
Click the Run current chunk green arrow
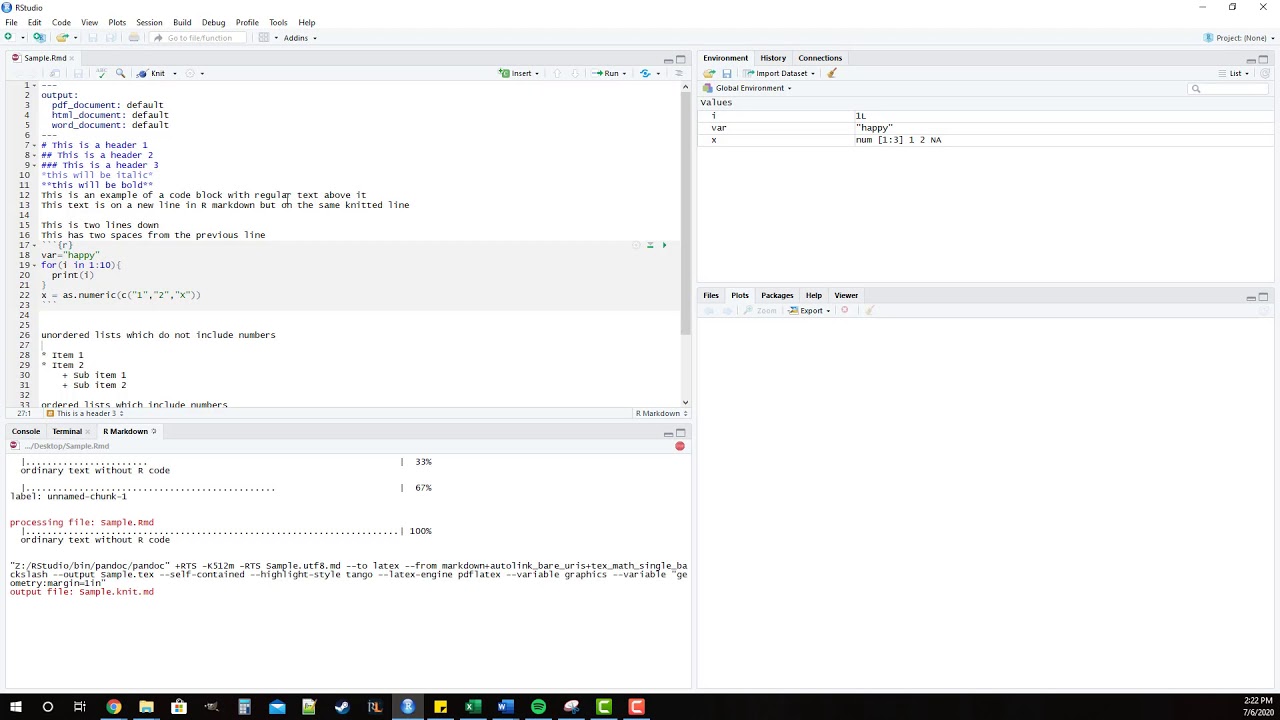tap(664, 245)
